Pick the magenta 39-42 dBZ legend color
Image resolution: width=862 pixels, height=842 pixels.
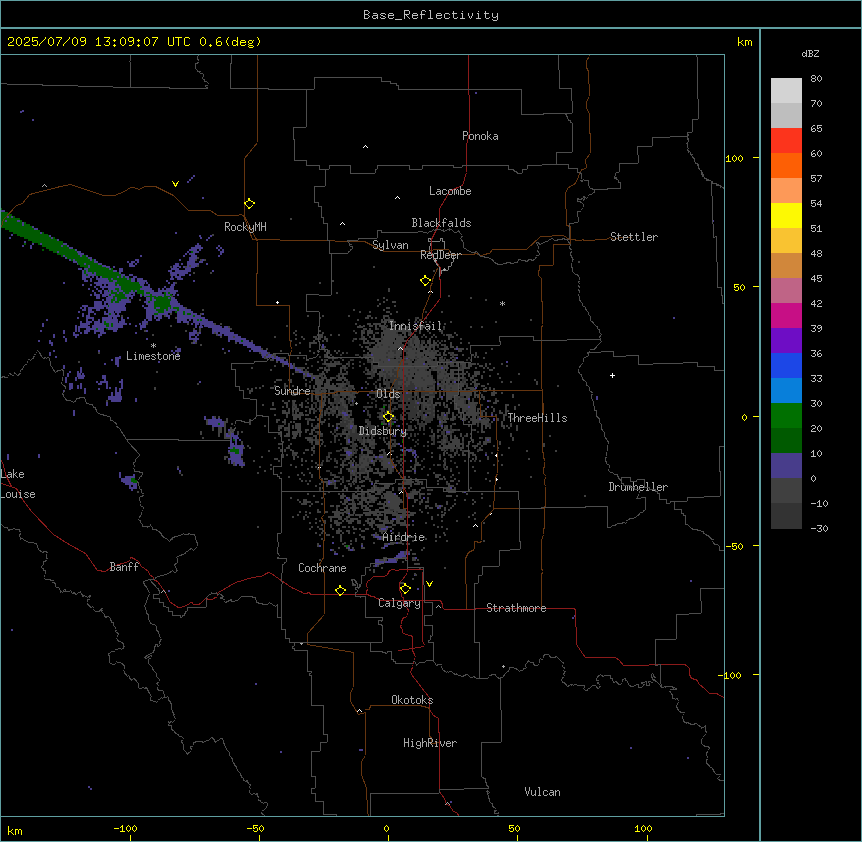(x=786, y=315)
